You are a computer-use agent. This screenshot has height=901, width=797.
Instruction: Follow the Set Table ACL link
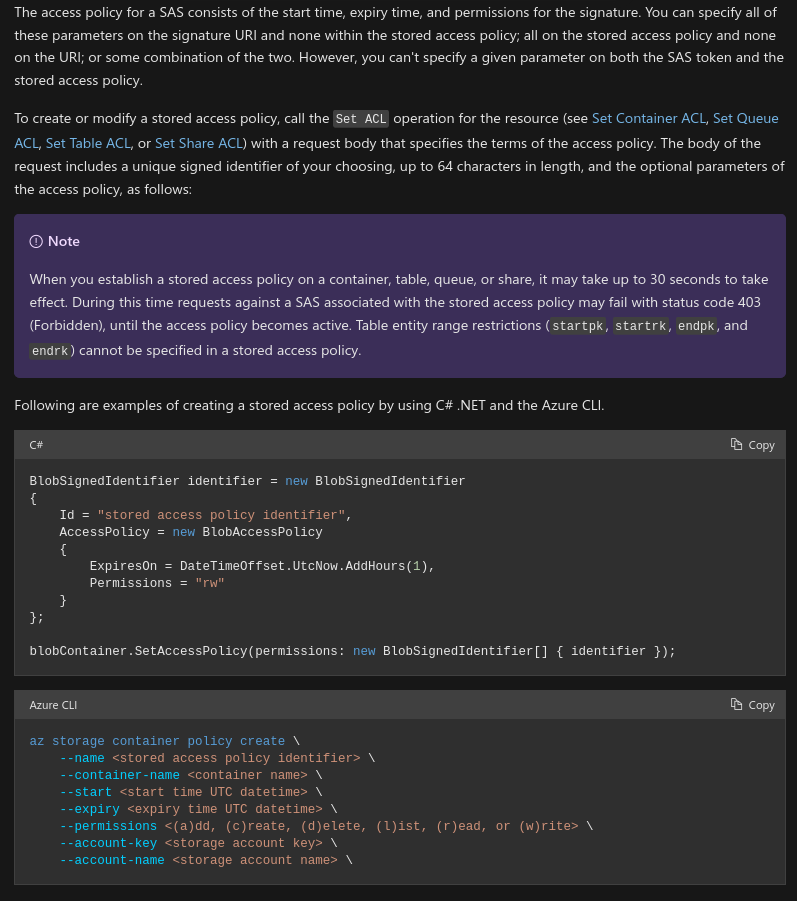pyautogui.click(x=88, y=143)
